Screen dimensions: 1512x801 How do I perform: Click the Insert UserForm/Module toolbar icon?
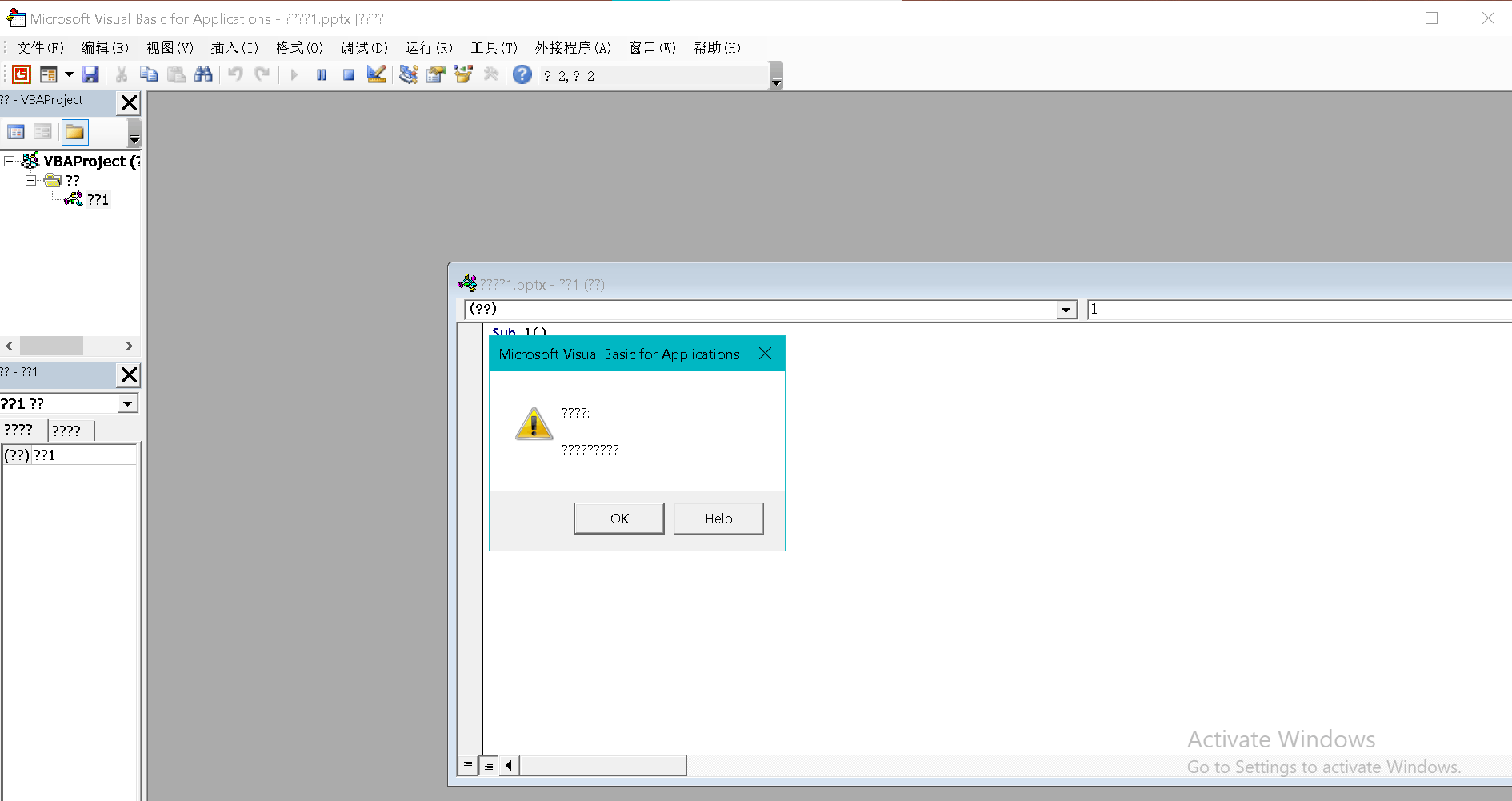point(49,74)
